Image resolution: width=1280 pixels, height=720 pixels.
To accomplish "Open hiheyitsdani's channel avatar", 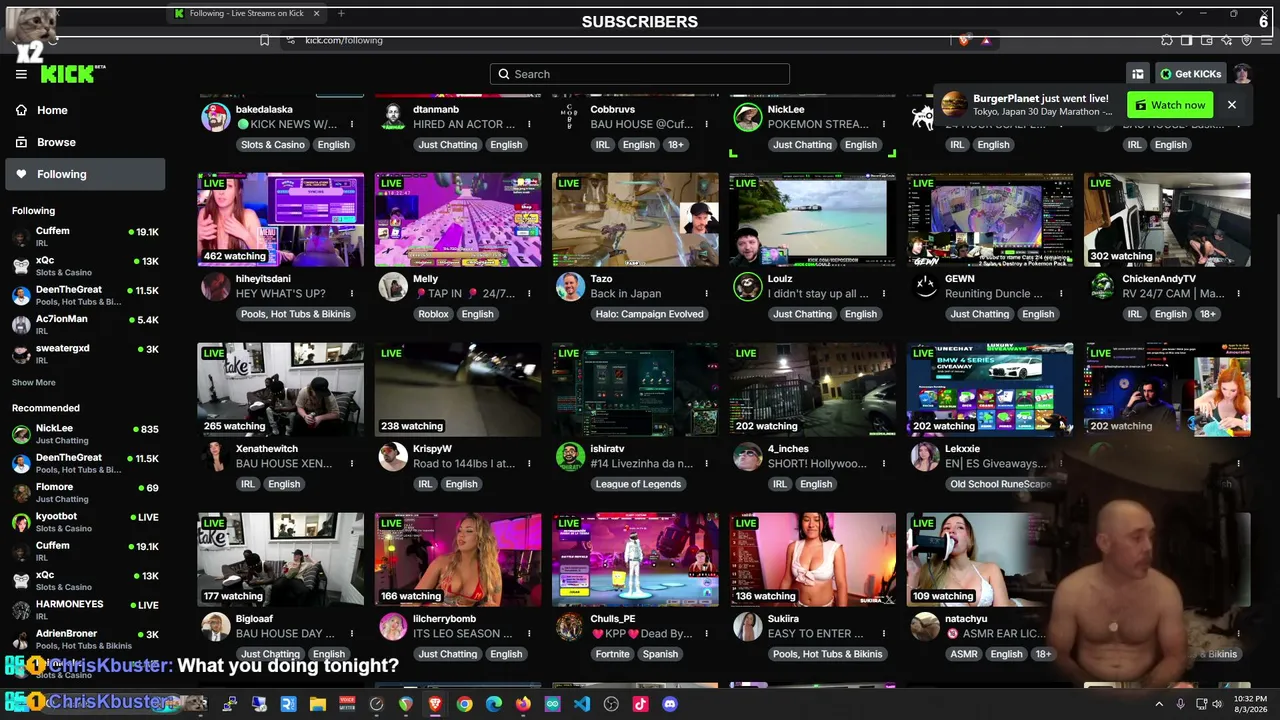I will 215,287.
